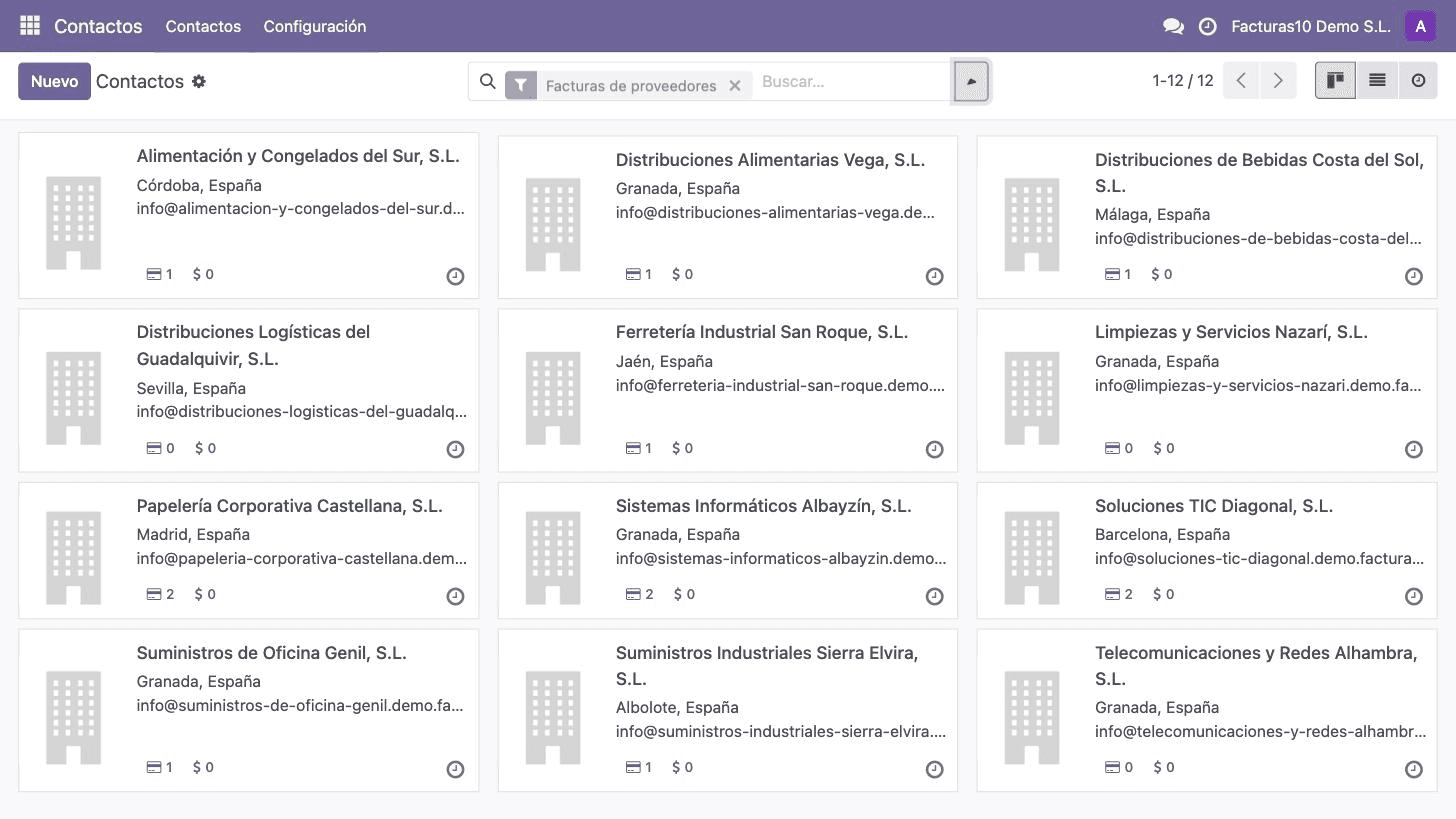Click the text 'Barcelona, España'

click(1162, 535)
